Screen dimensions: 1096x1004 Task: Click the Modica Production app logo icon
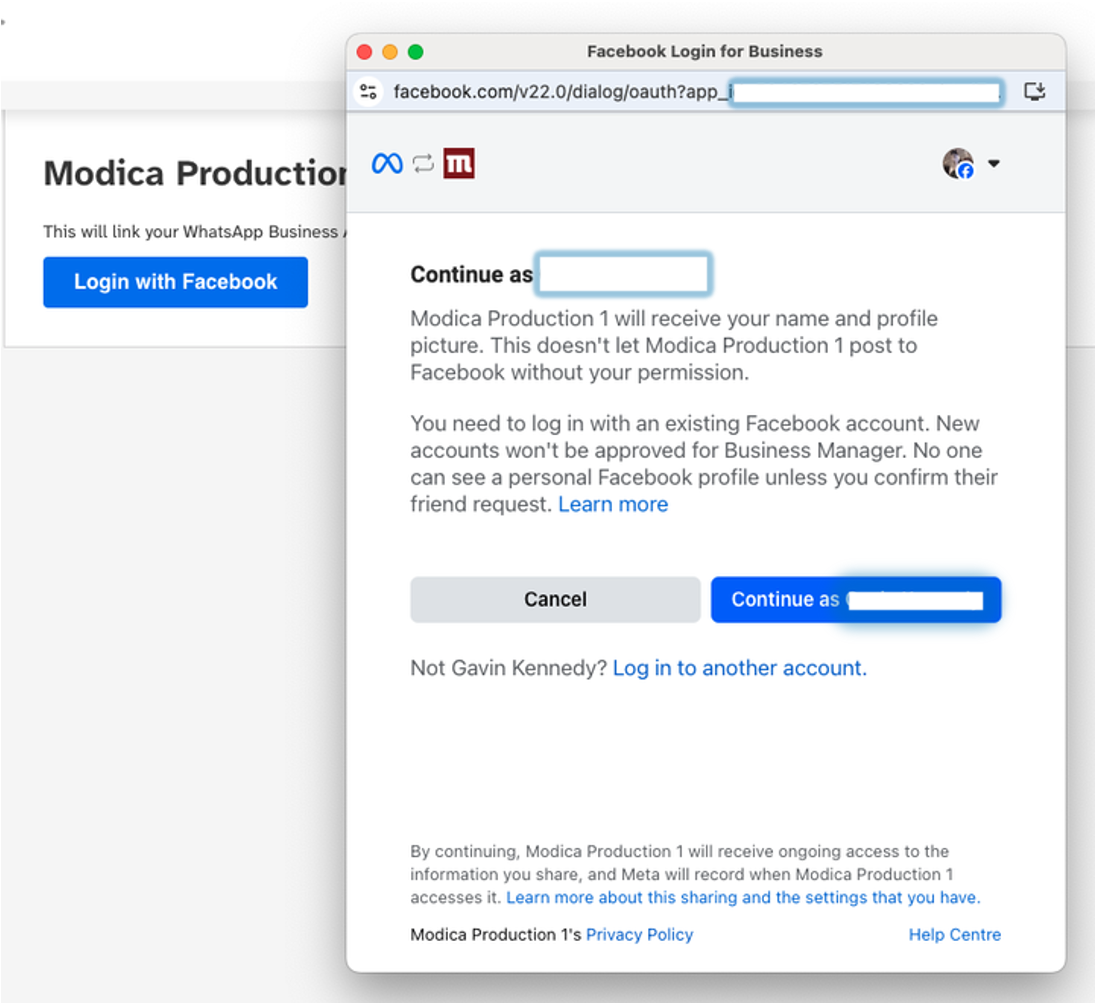pyautogui.click(x=460, y=163)
